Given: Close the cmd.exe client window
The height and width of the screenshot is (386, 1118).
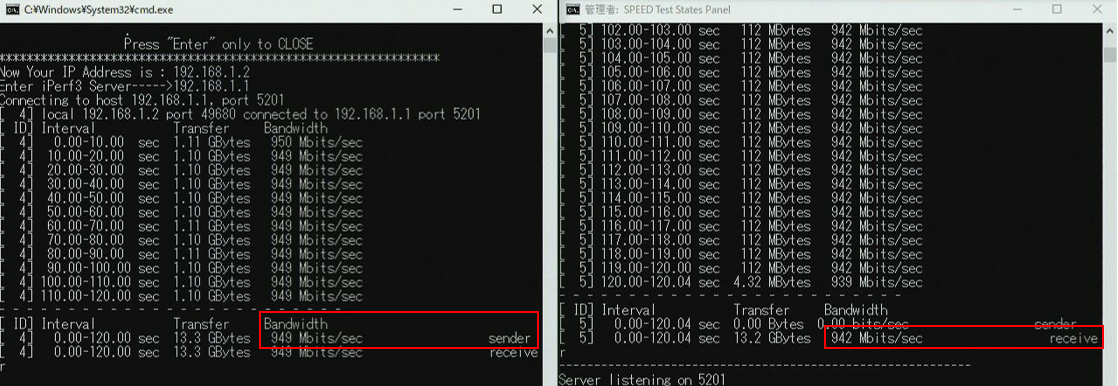Looking at the screenshot, I should click(537, 9).
